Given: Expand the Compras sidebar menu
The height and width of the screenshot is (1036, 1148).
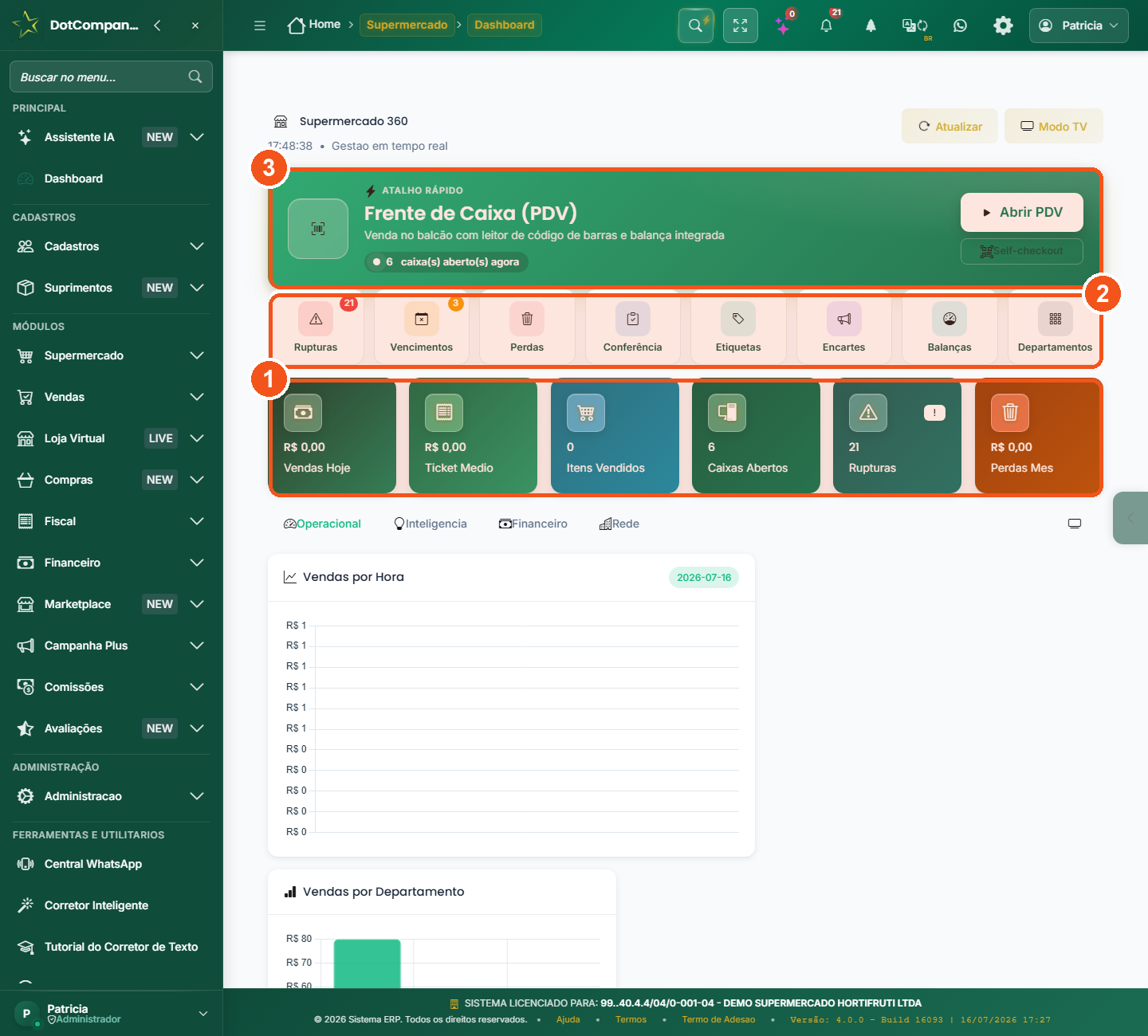Looking at the screenshot, I should (111, 480).
